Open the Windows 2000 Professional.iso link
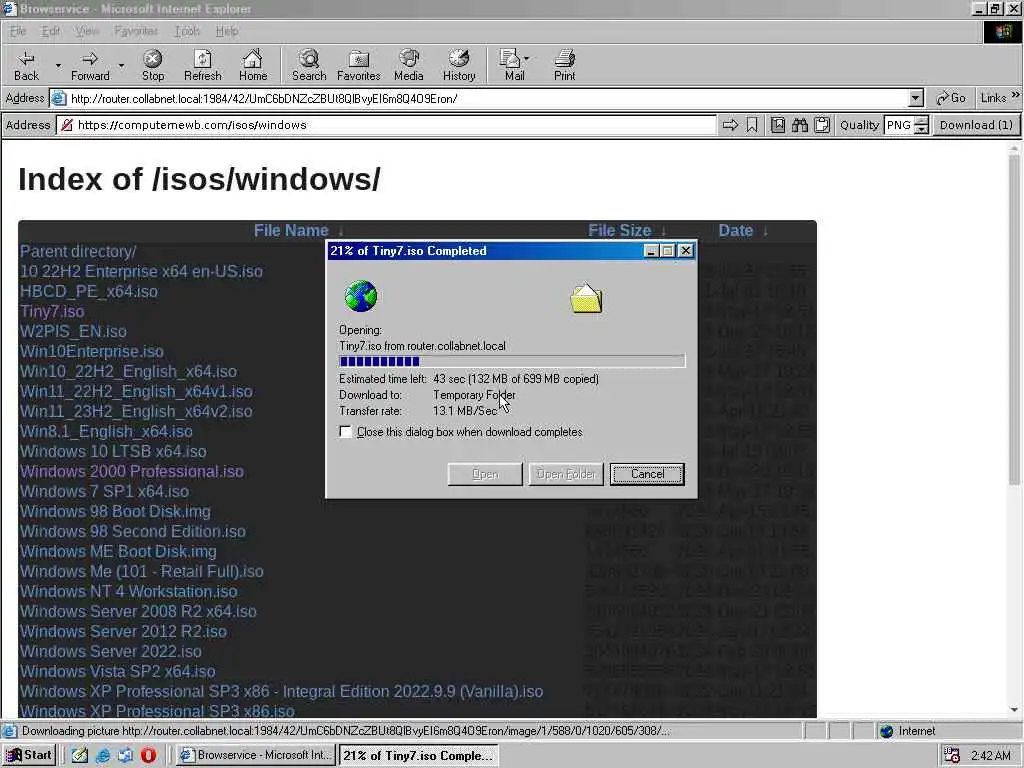 (131, 472)
